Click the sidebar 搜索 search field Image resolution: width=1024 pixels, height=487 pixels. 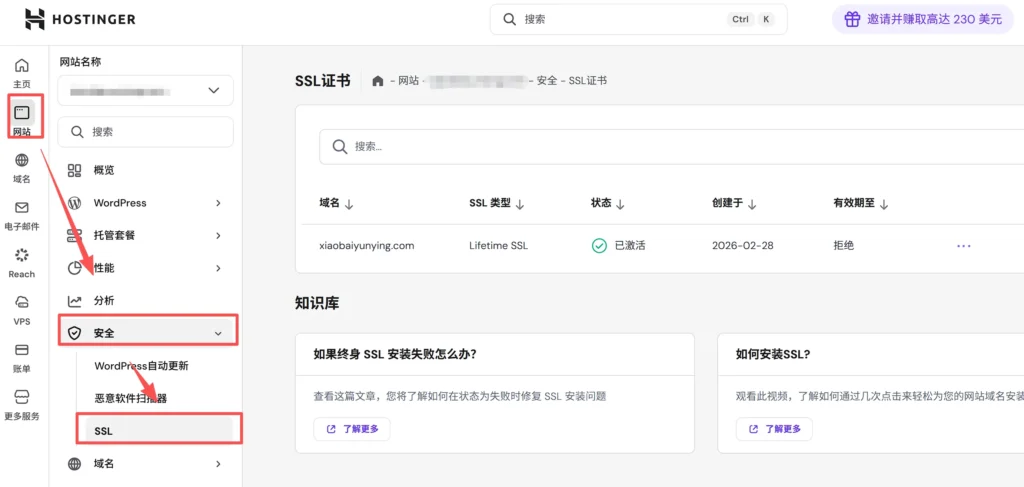145,132
